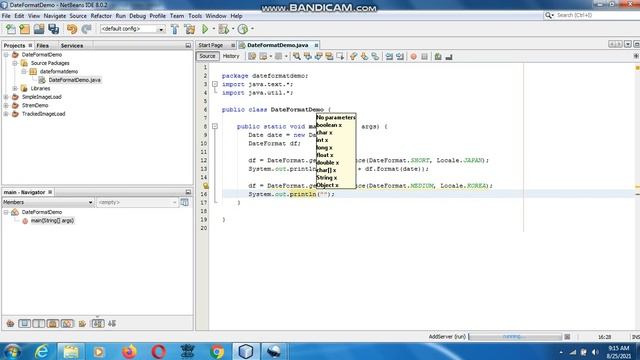The height and width of the screenshot is (360, 640).
Task: Open Google Chrome from the taskbar
Action: pyautogui.click(x=217, y=351)
